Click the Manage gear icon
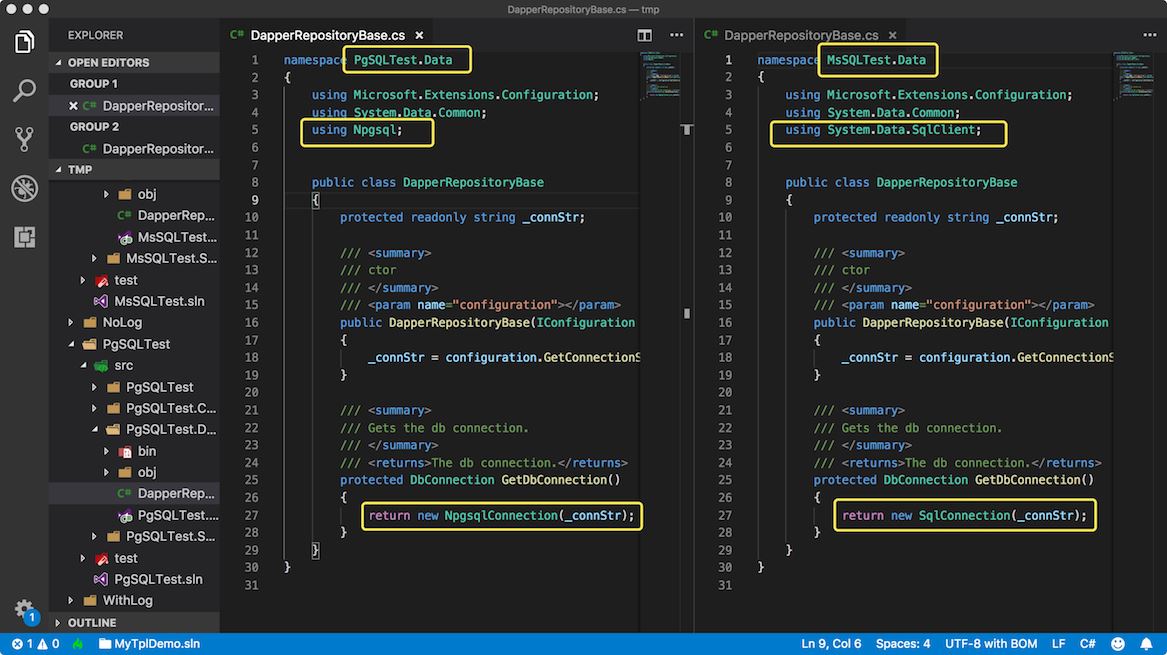The width and height of the screenshot is (1167, 655). (24, 609)
